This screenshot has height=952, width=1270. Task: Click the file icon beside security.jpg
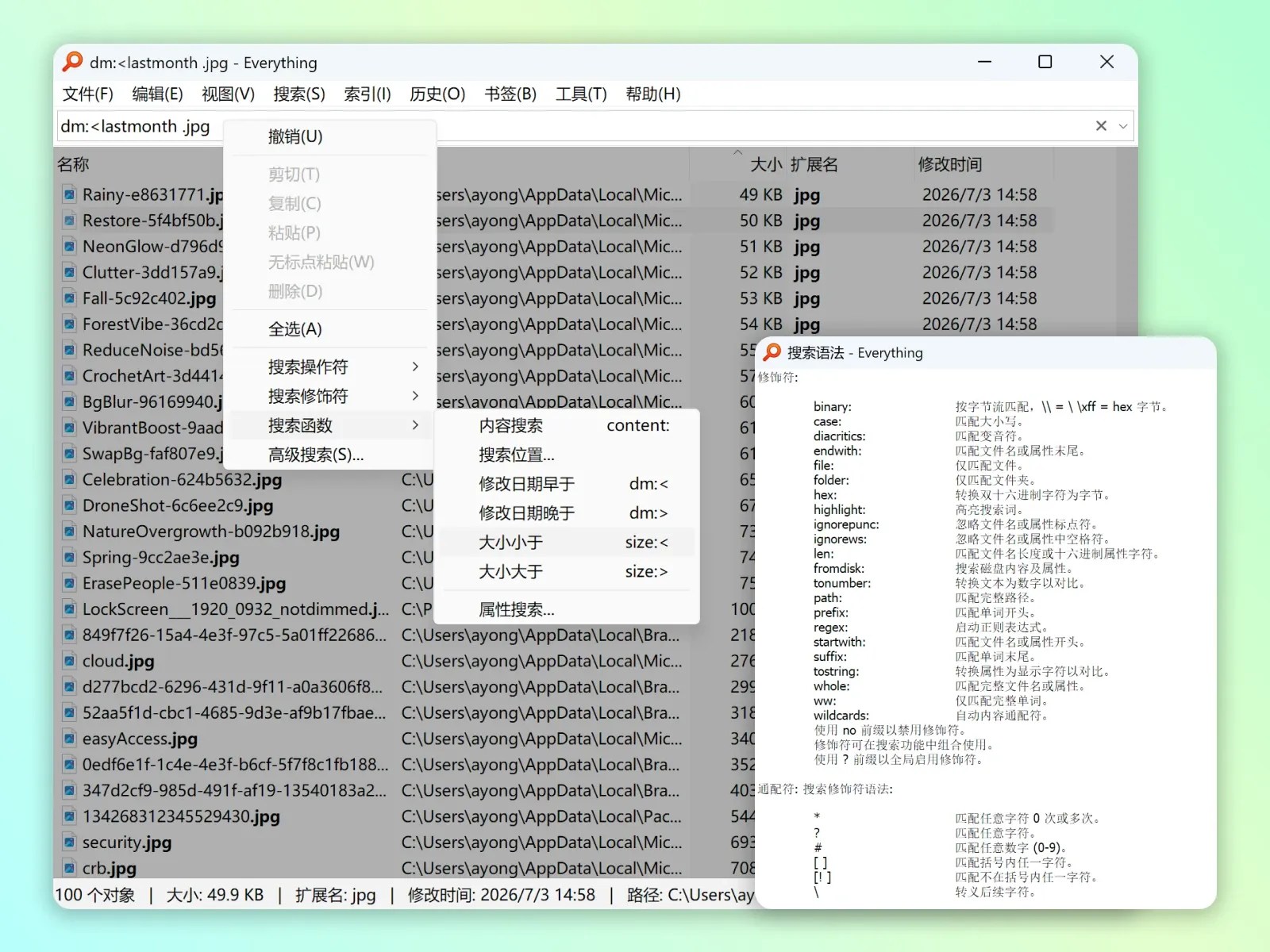(x=70, y=843)
